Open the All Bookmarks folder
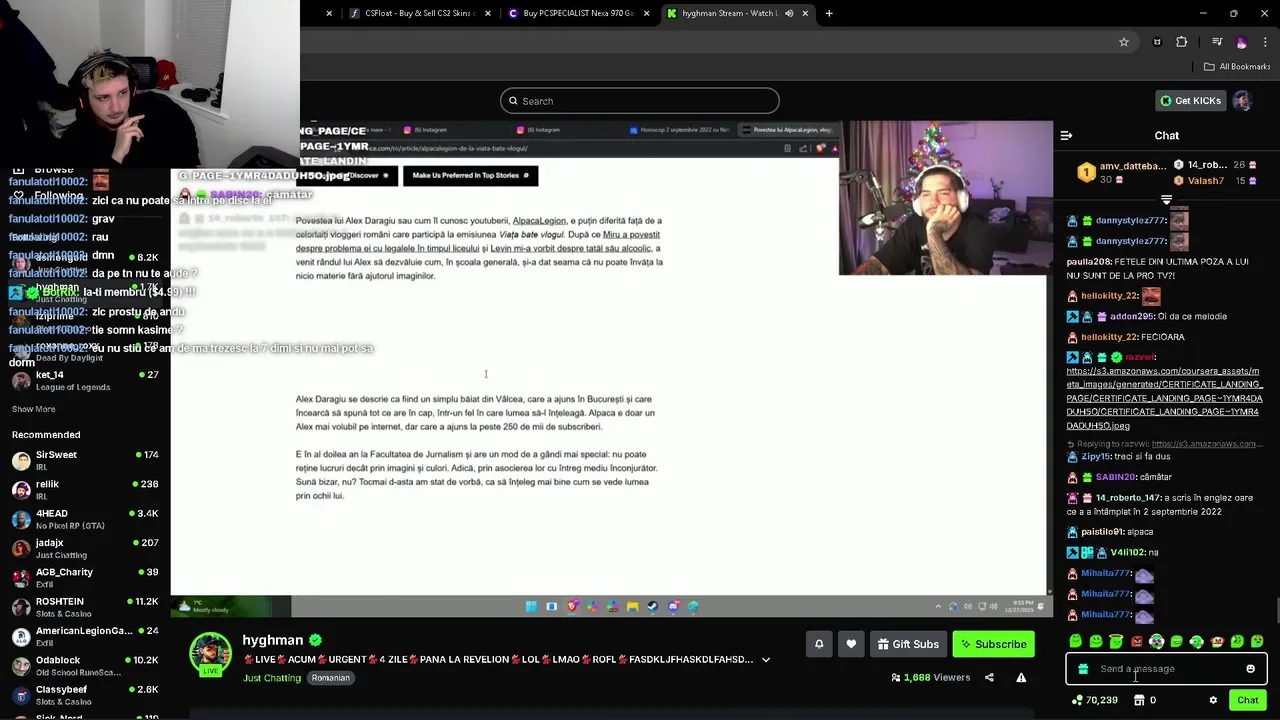This screenshot has height=720, width=1280. (1237, 67)
